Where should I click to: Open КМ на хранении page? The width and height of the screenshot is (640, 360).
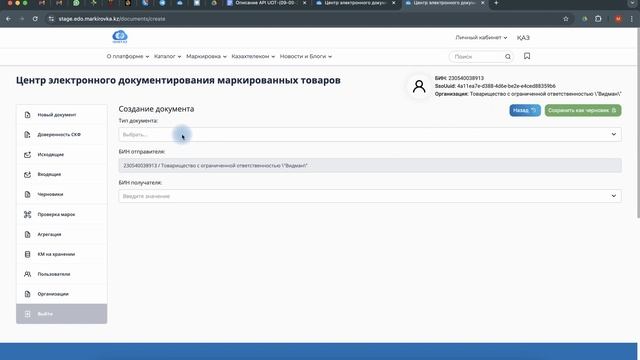pos(62,254)
